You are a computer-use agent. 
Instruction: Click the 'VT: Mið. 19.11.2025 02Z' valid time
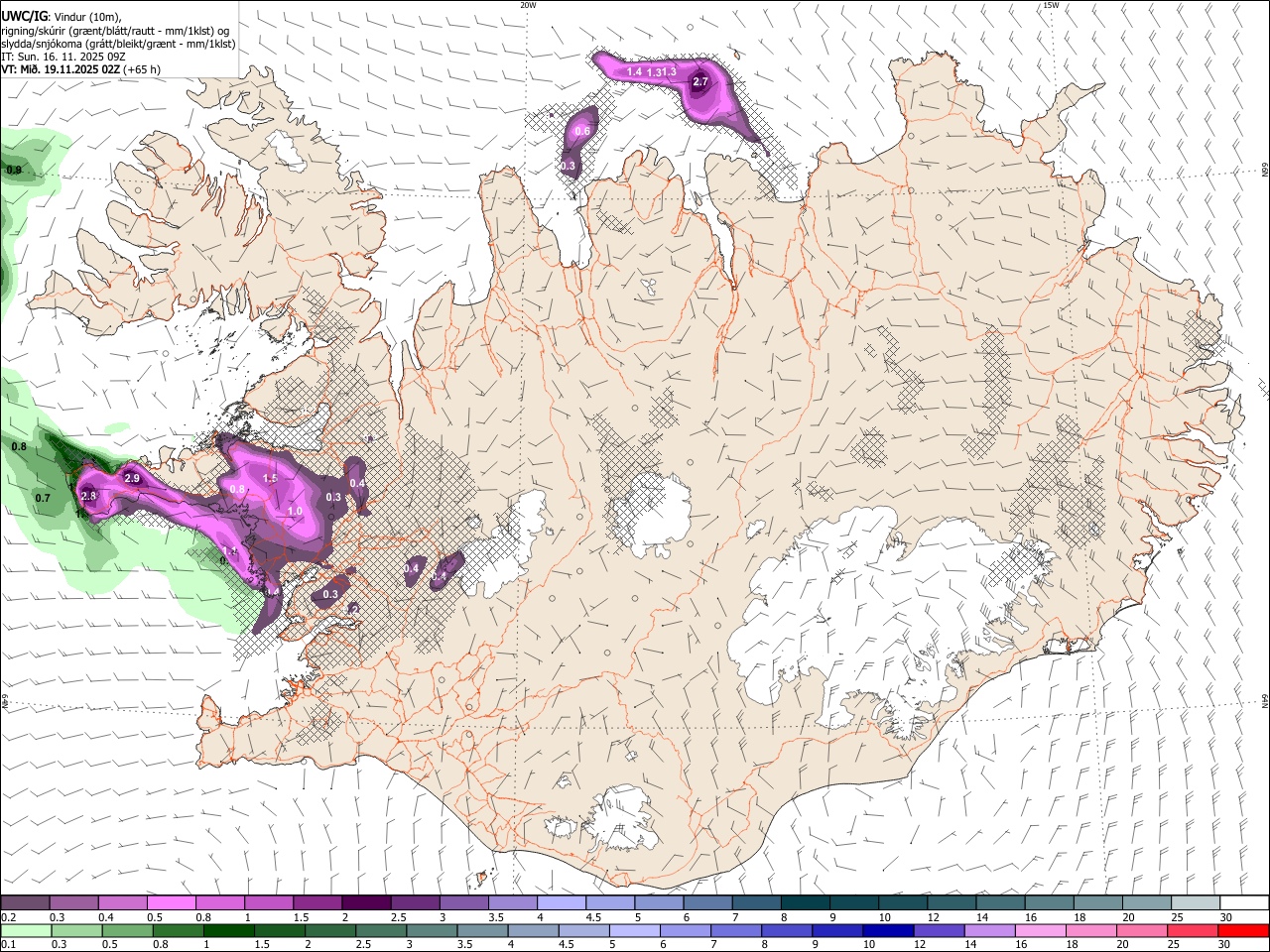[61, 69]
